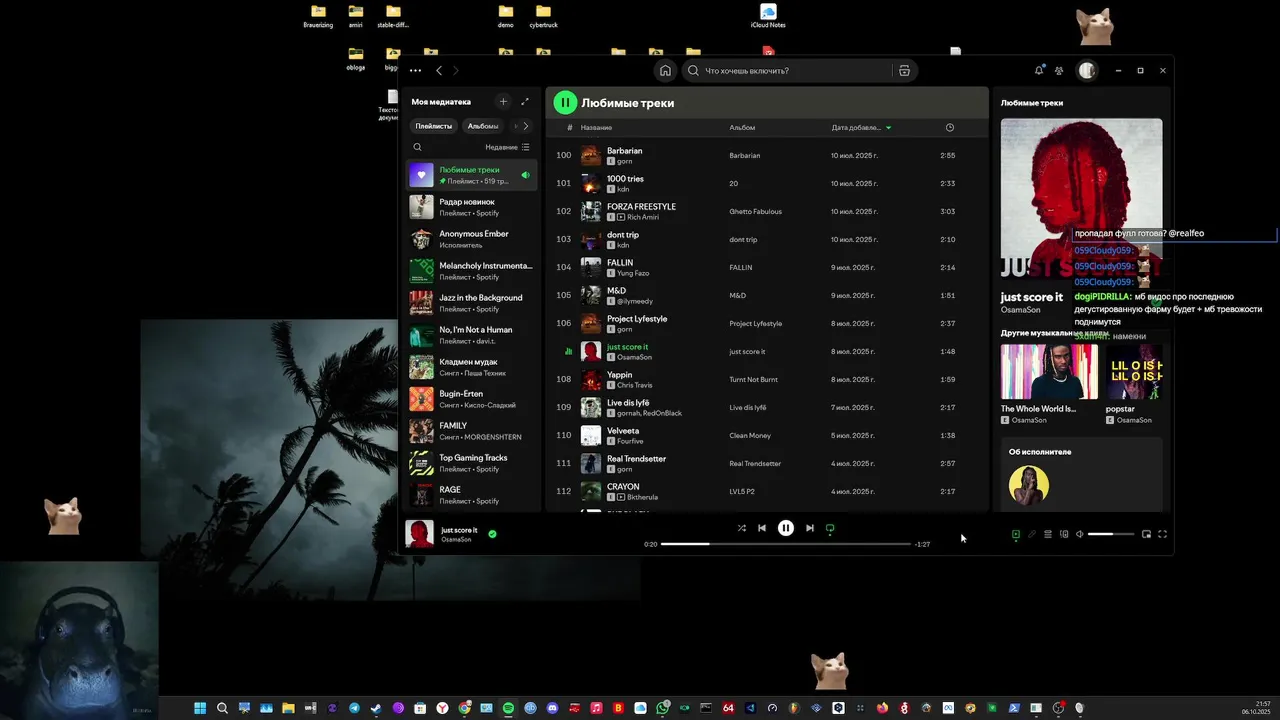The height and width of the screenshot is (720, 1280).
Task: Click the 'CRAYON' track cover art
Action: tap(591, 491)
